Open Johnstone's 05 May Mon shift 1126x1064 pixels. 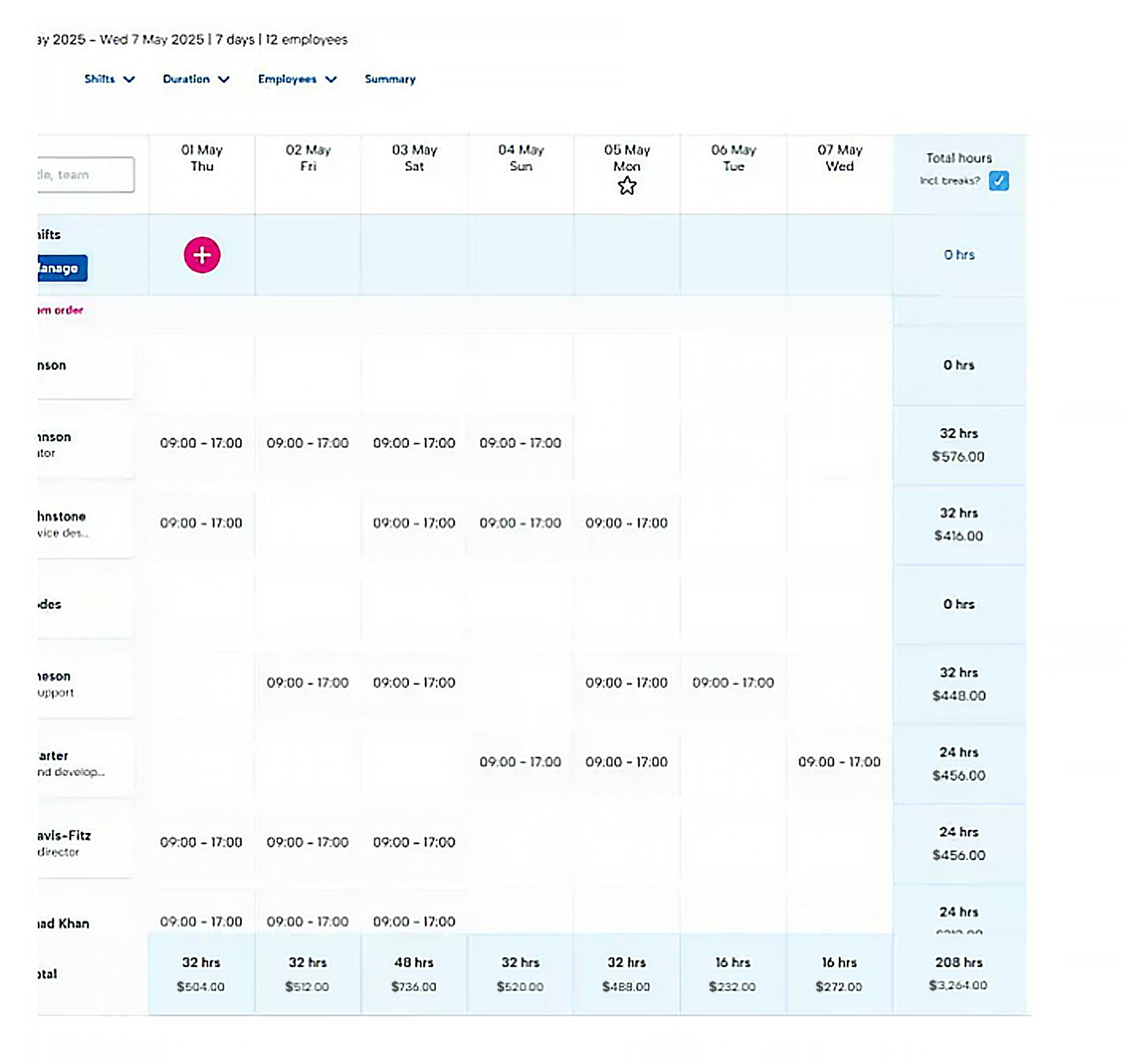pos(626,523)
